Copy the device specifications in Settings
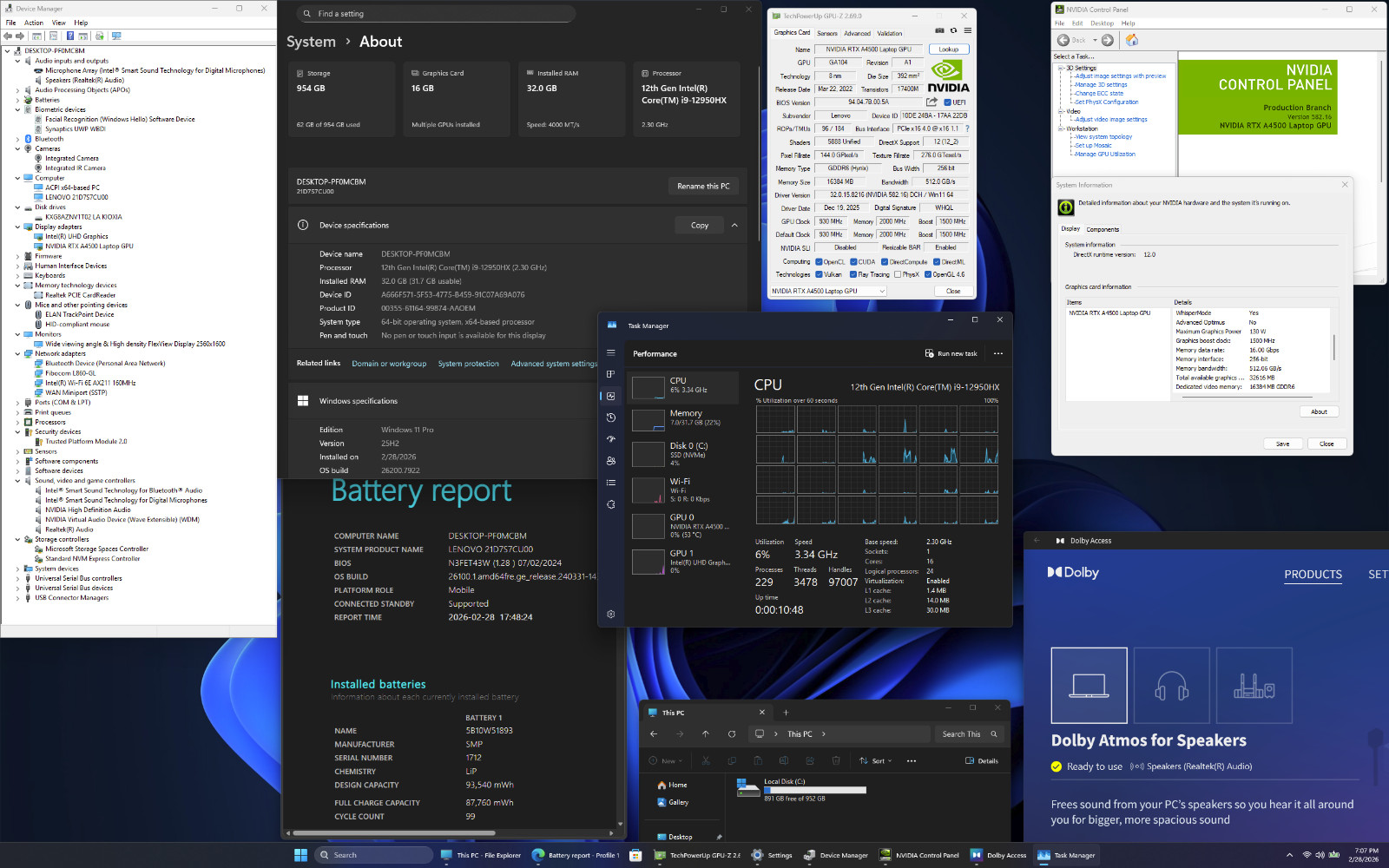1389x868 pixels. (700, 225)
